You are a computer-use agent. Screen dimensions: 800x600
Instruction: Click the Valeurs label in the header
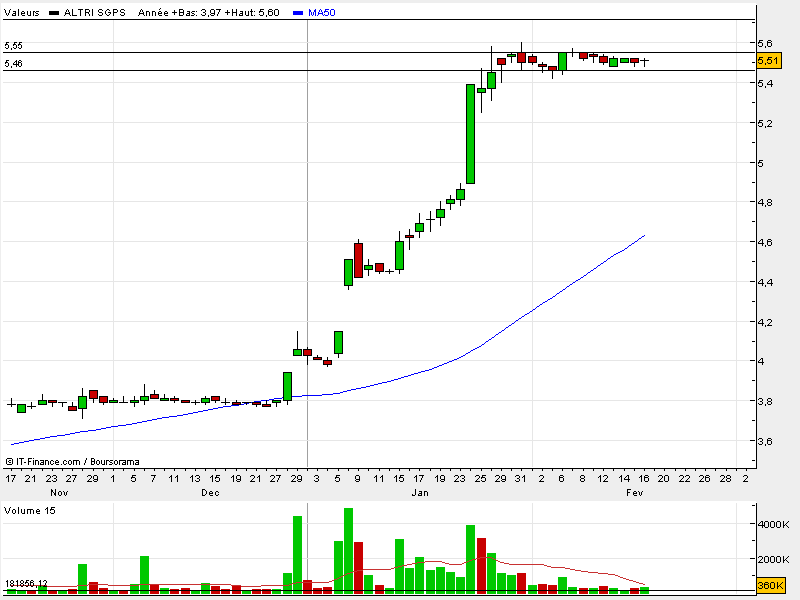pos(21,13)
